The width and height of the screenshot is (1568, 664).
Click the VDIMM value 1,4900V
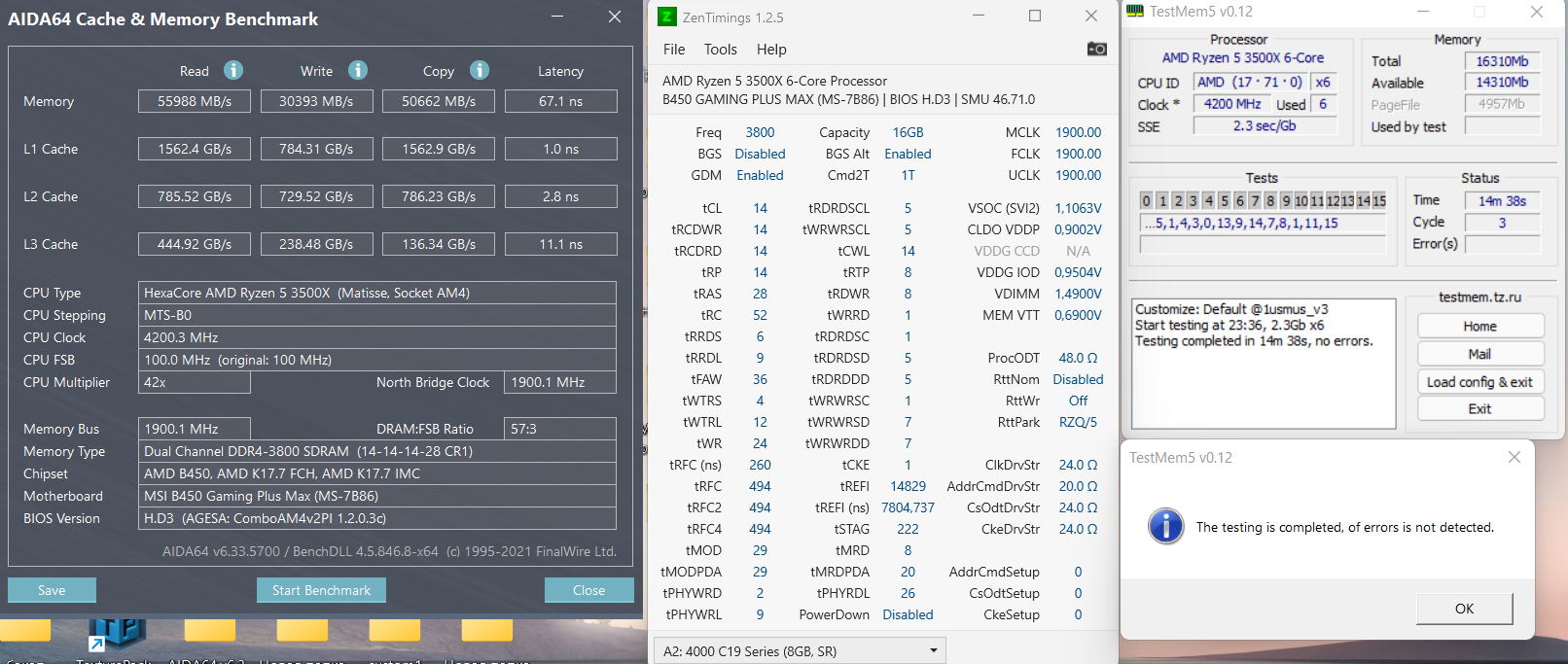click(x=1078, y=294)
